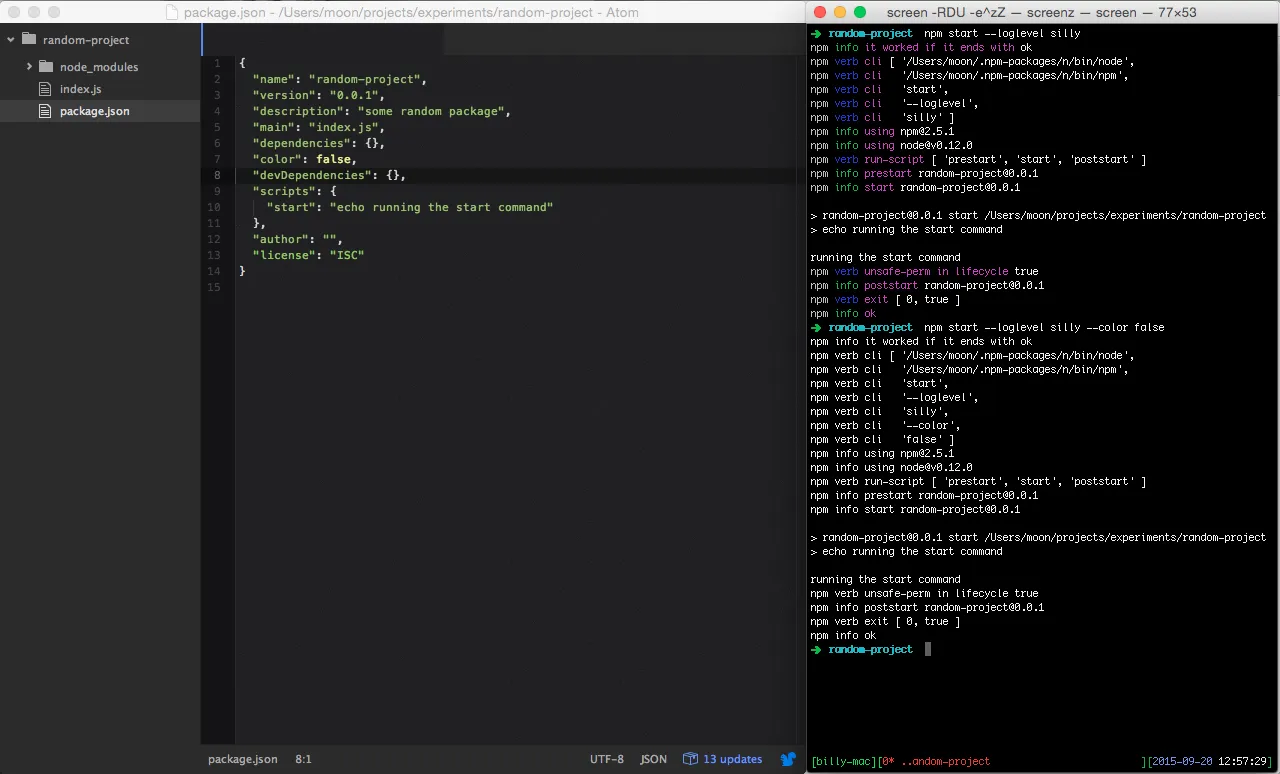This screenshot has height=774, width=1280.
Task: Open index.js from the tree view
Action: [80, 89]
